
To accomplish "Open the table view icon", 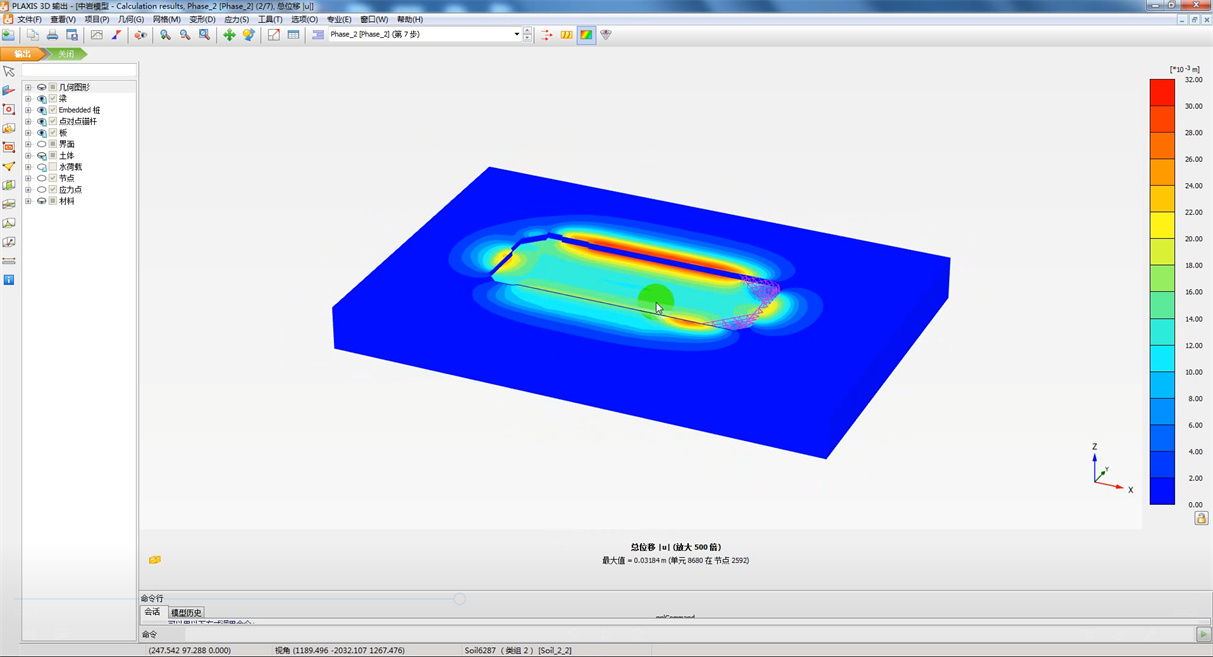I will 293,35.
